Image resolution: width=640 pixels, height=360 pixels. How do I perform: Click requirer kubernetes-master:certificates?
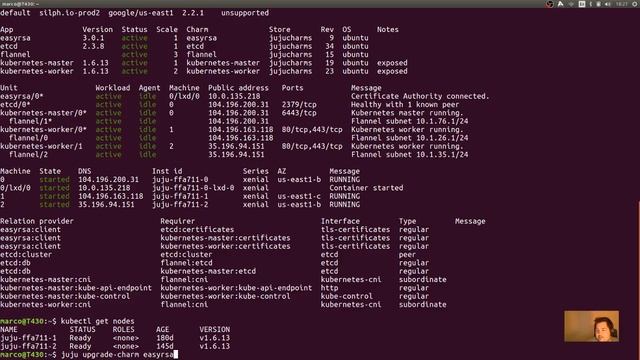pos(225,238)
